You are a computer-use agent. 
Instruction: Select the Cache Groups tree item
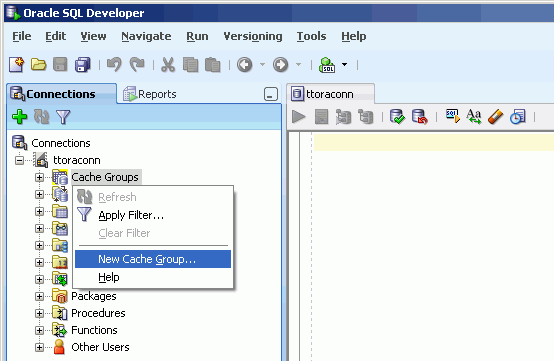105,177
